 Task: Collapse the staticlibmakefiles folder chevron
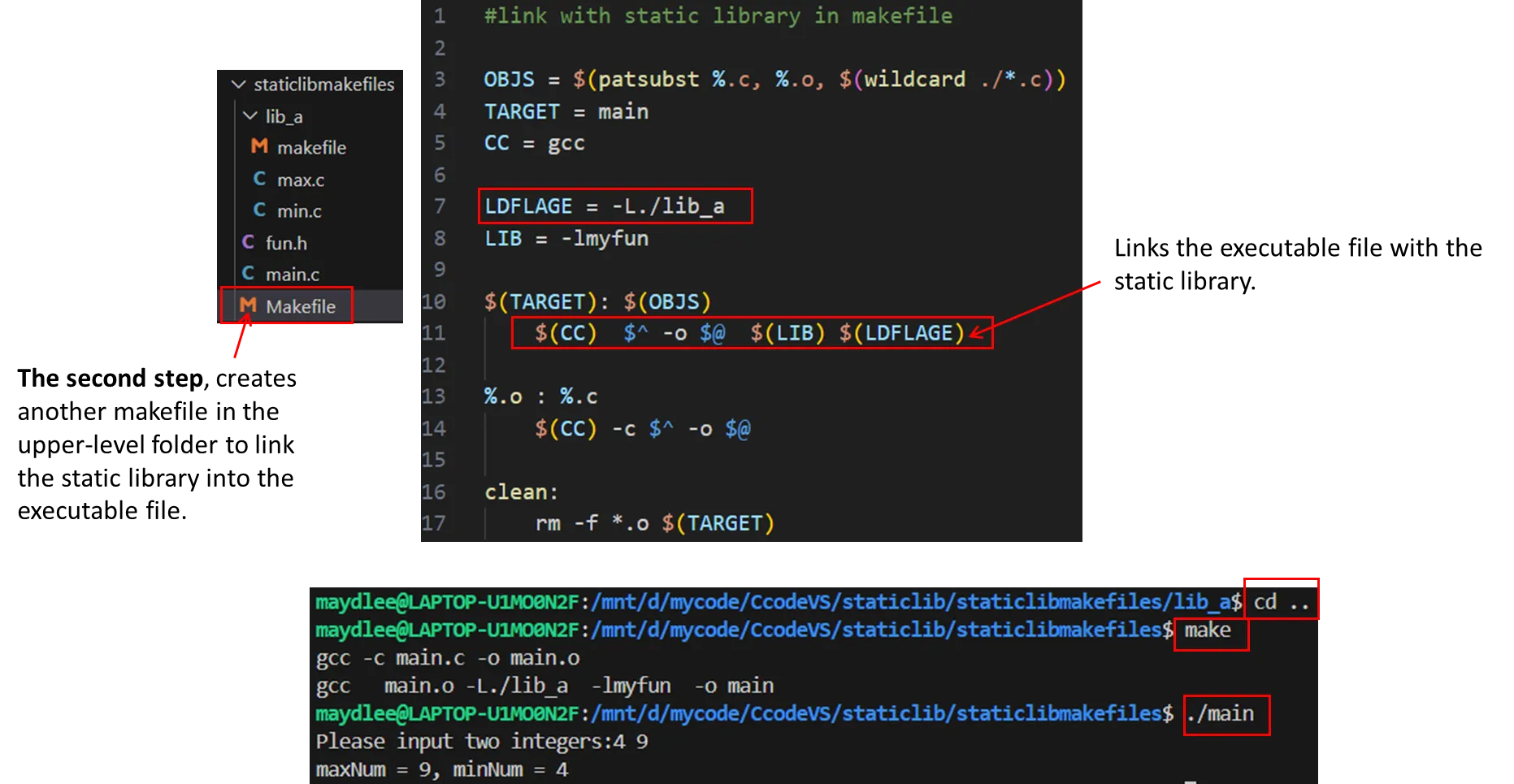238,84
